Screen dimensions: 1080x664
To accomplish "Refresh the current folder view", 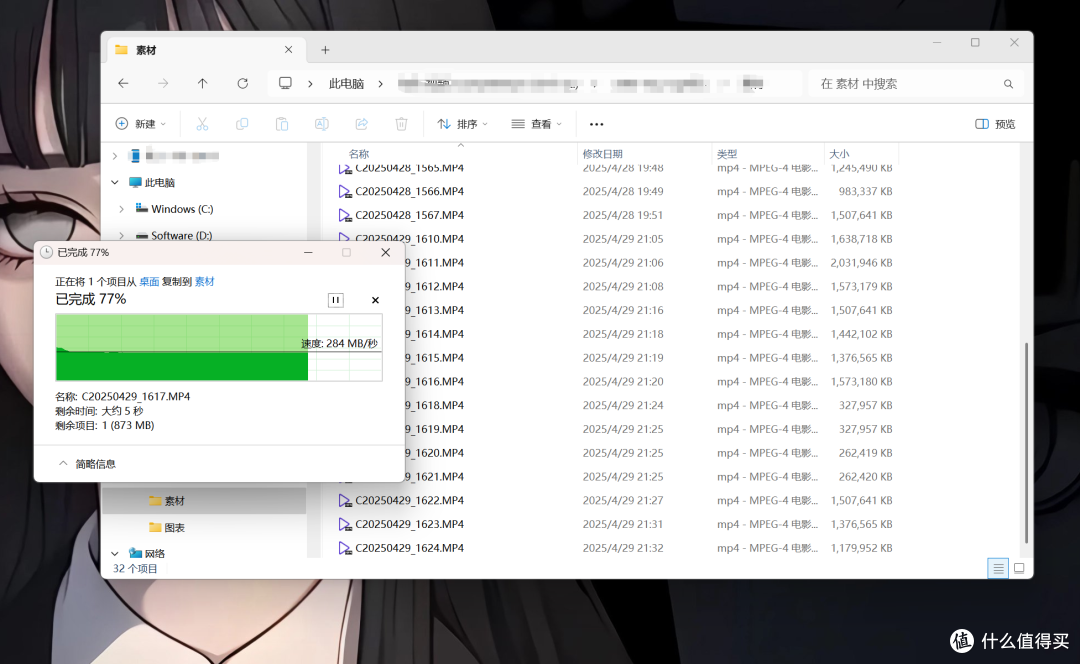I will point(242,83).
